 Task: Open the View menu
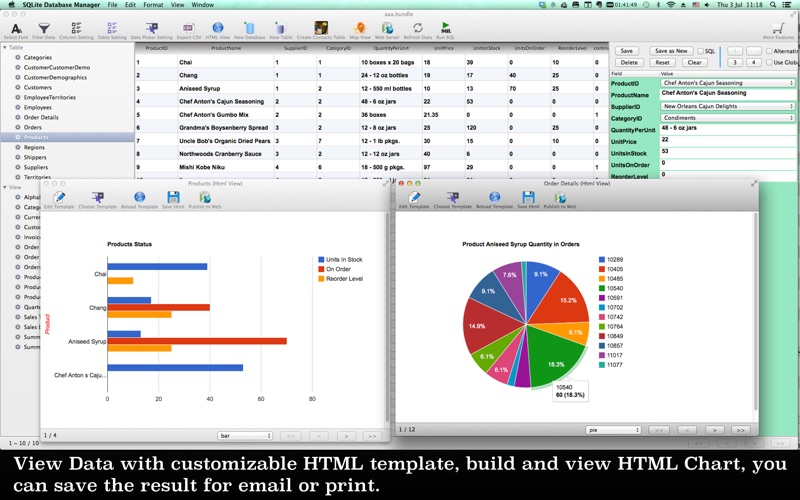[x=177, y=5]
